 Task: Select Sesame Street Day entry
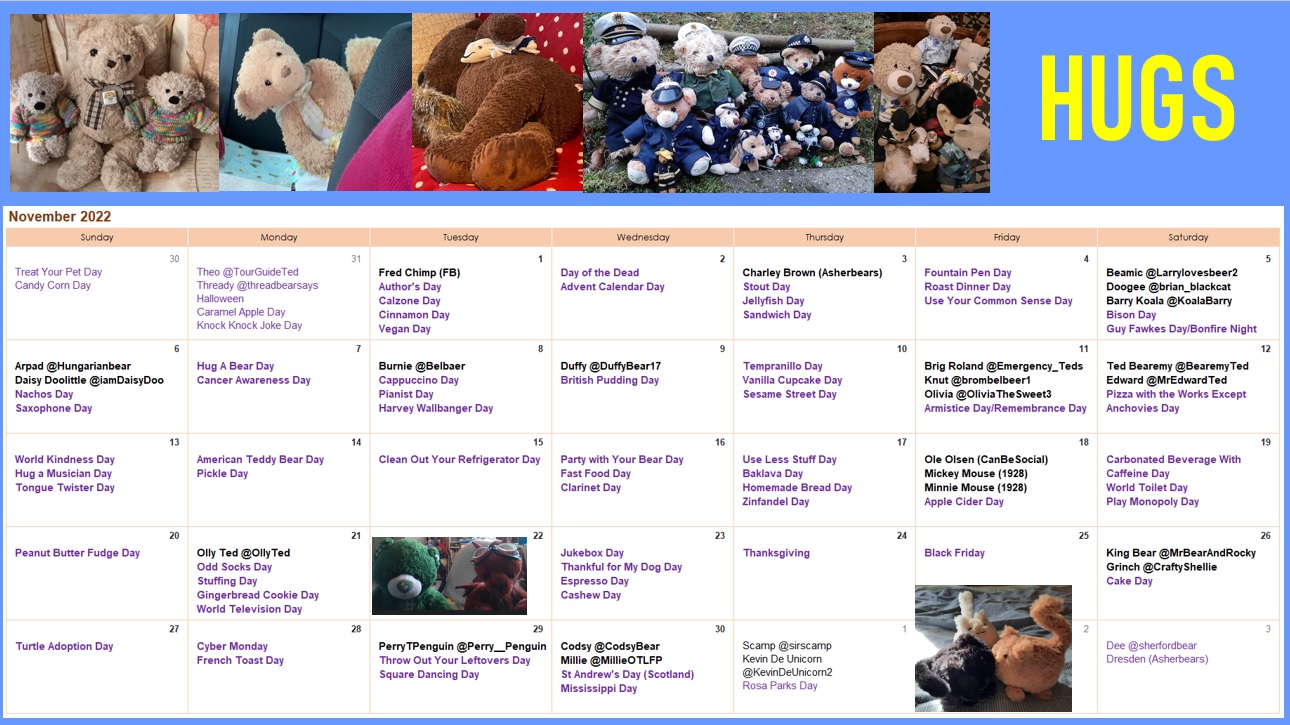[x=789, y=394]
